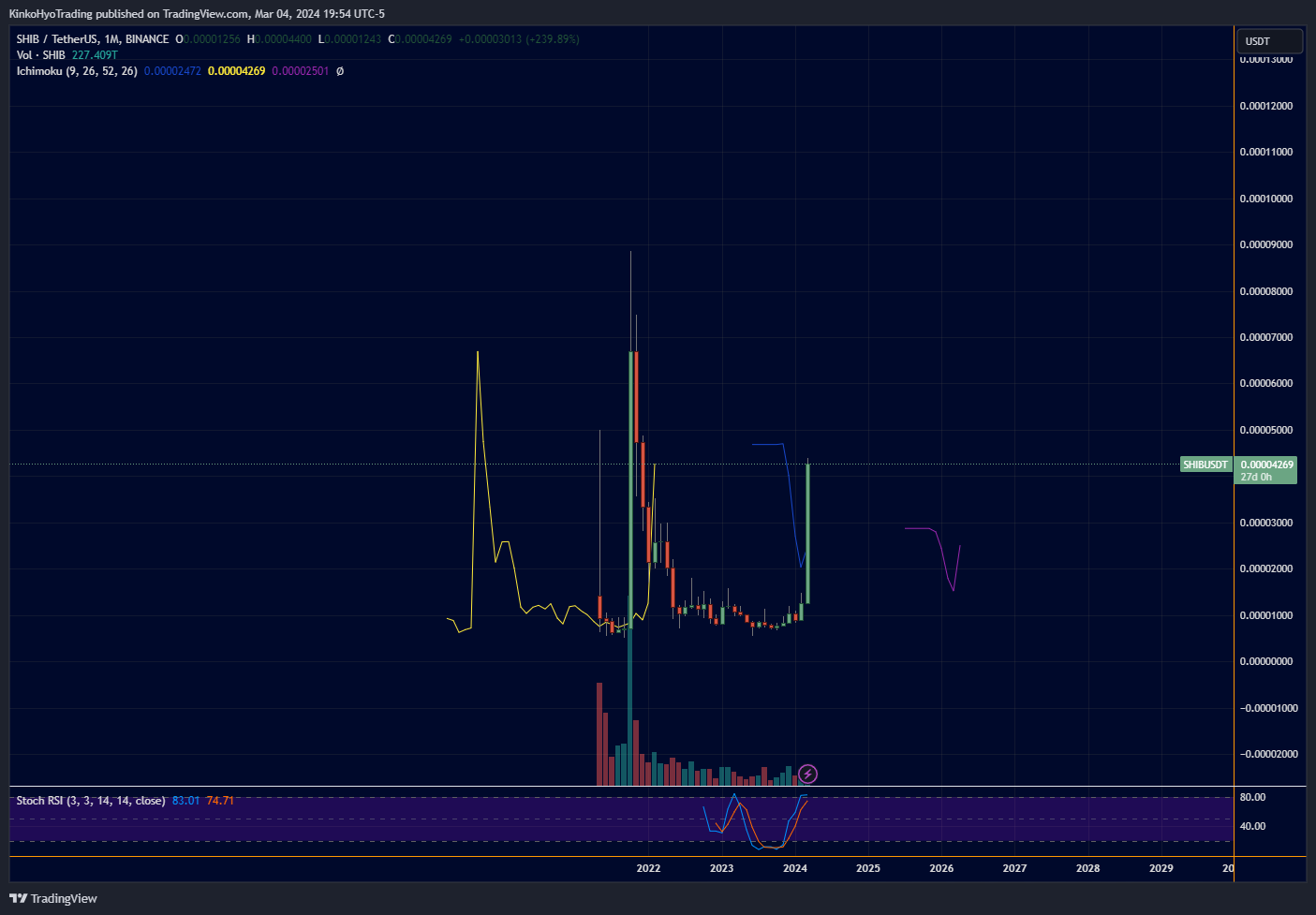This screenshot has width=1316, height=915.
Task: Click the KinkoHyoTrading published caption text
Action: click(197, 14)
